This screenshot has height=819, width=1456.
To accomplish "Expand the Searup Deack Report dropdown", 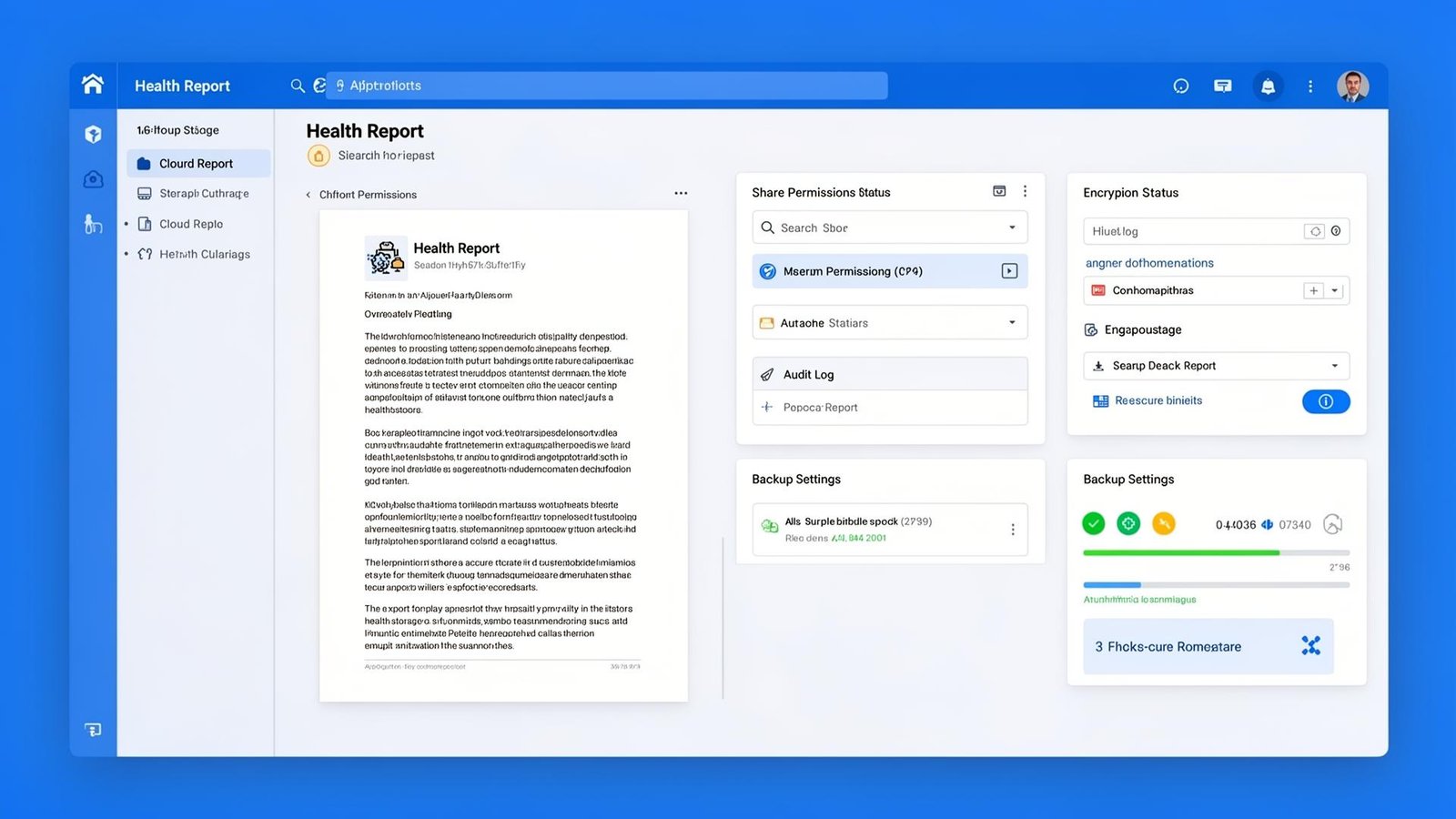I will [x=1334, y=365].
